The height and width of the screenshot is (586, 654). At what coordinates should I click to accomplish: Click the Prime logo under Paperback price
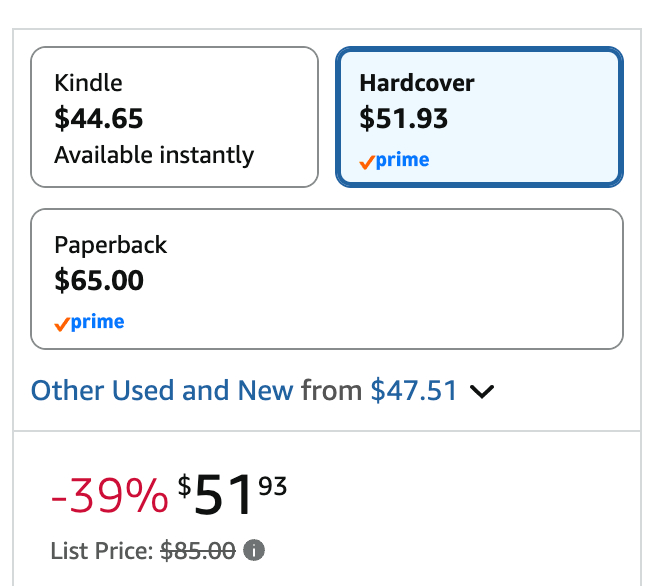90,322
